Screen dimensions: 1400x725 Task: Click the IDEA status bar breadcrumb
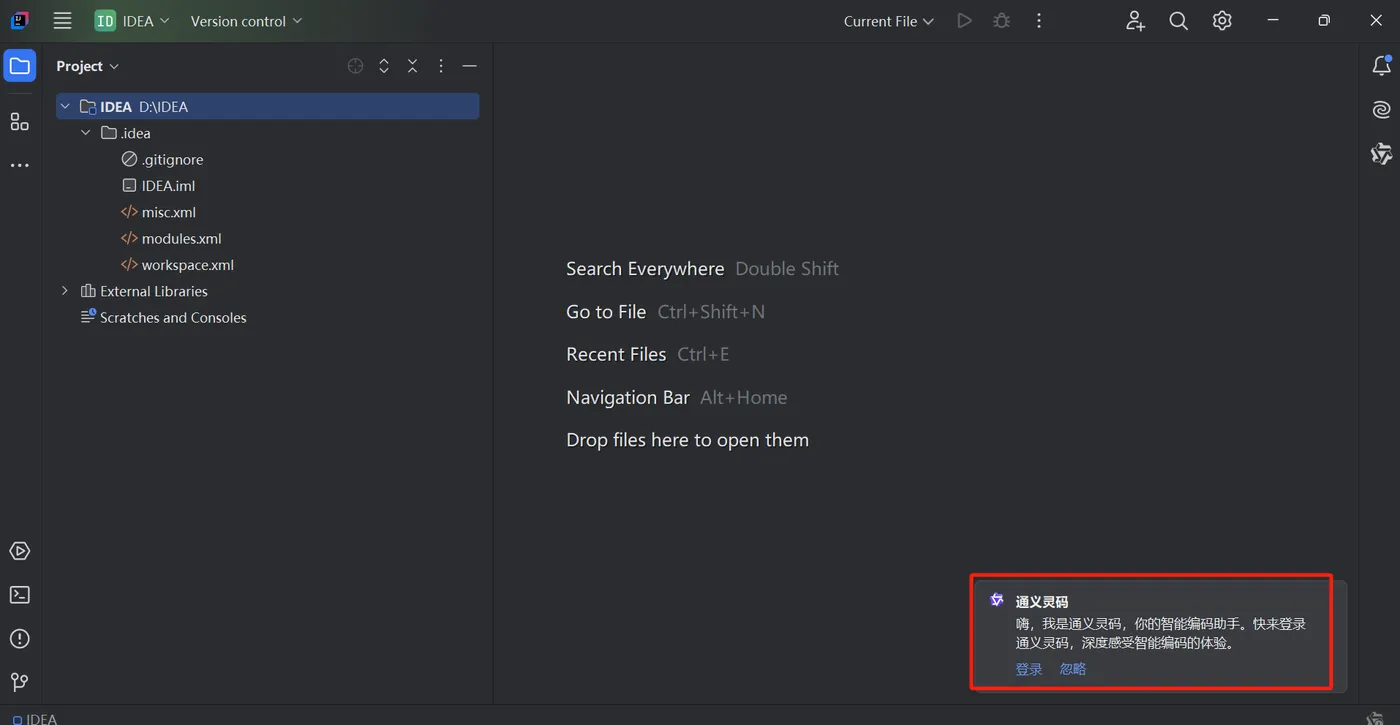click(35, 718)
